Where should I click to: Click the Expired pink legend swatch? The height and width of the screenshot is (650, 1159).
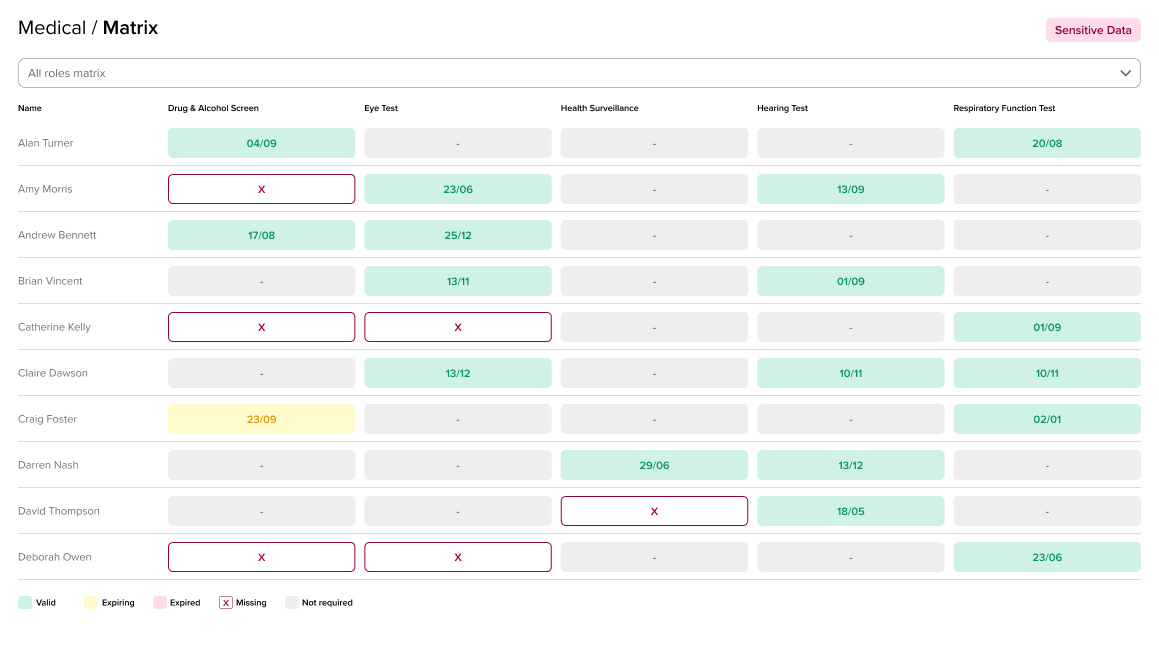[159, 603]
